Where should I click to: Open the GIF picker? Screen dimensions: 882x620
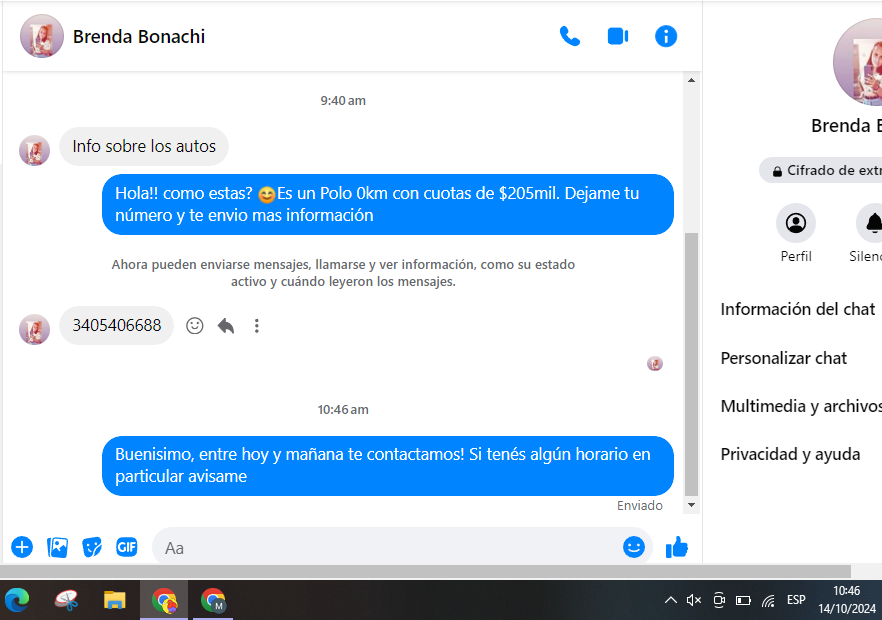pos(126,547)
